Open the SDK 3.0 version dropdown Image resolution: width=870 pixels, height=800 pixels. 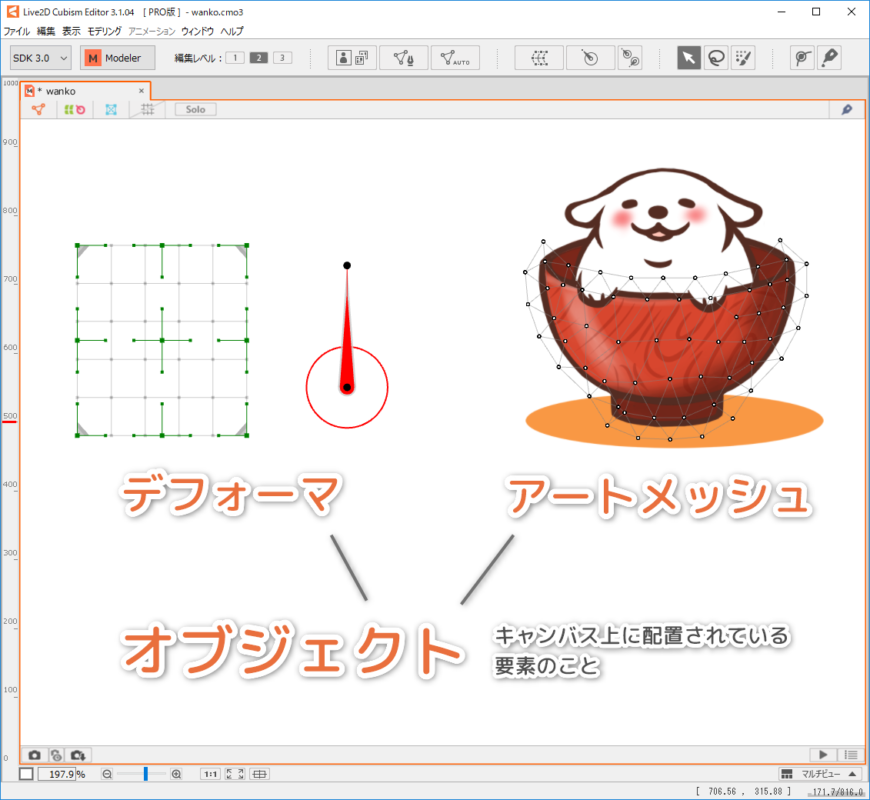click(x=41, y=58)
